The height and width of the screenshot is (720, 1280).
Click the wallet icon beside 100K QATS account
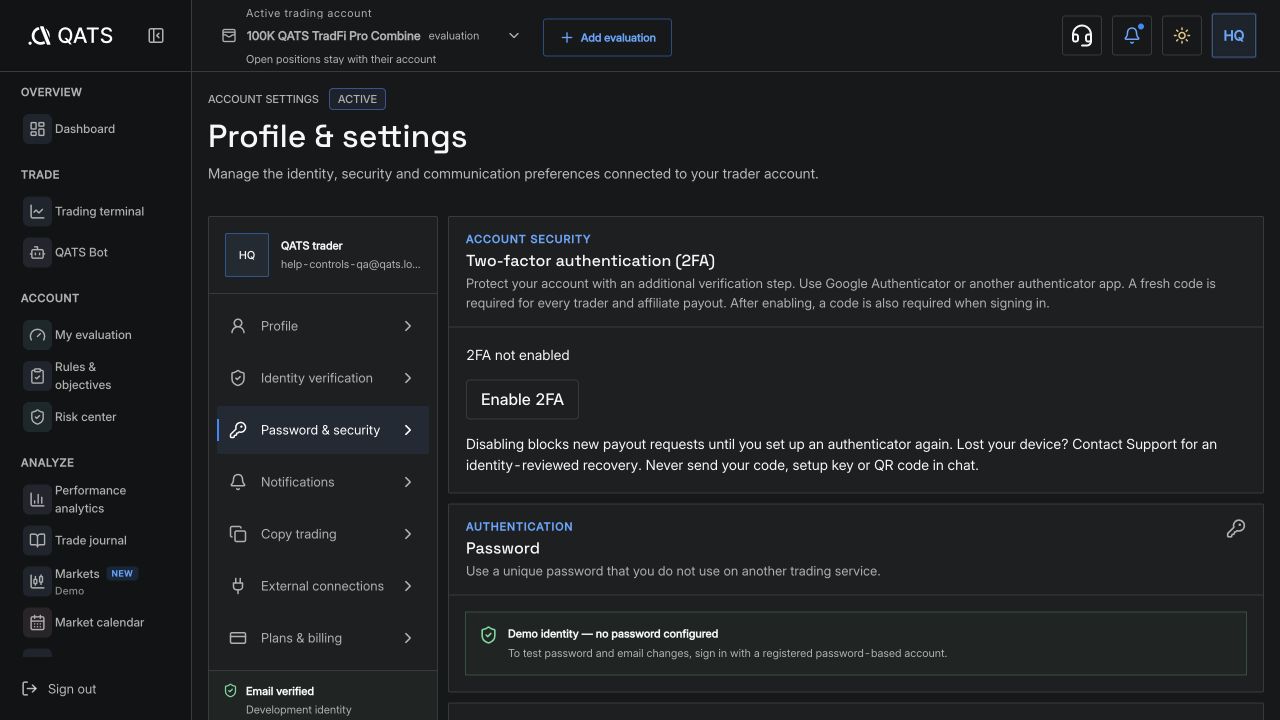[229, 36]
